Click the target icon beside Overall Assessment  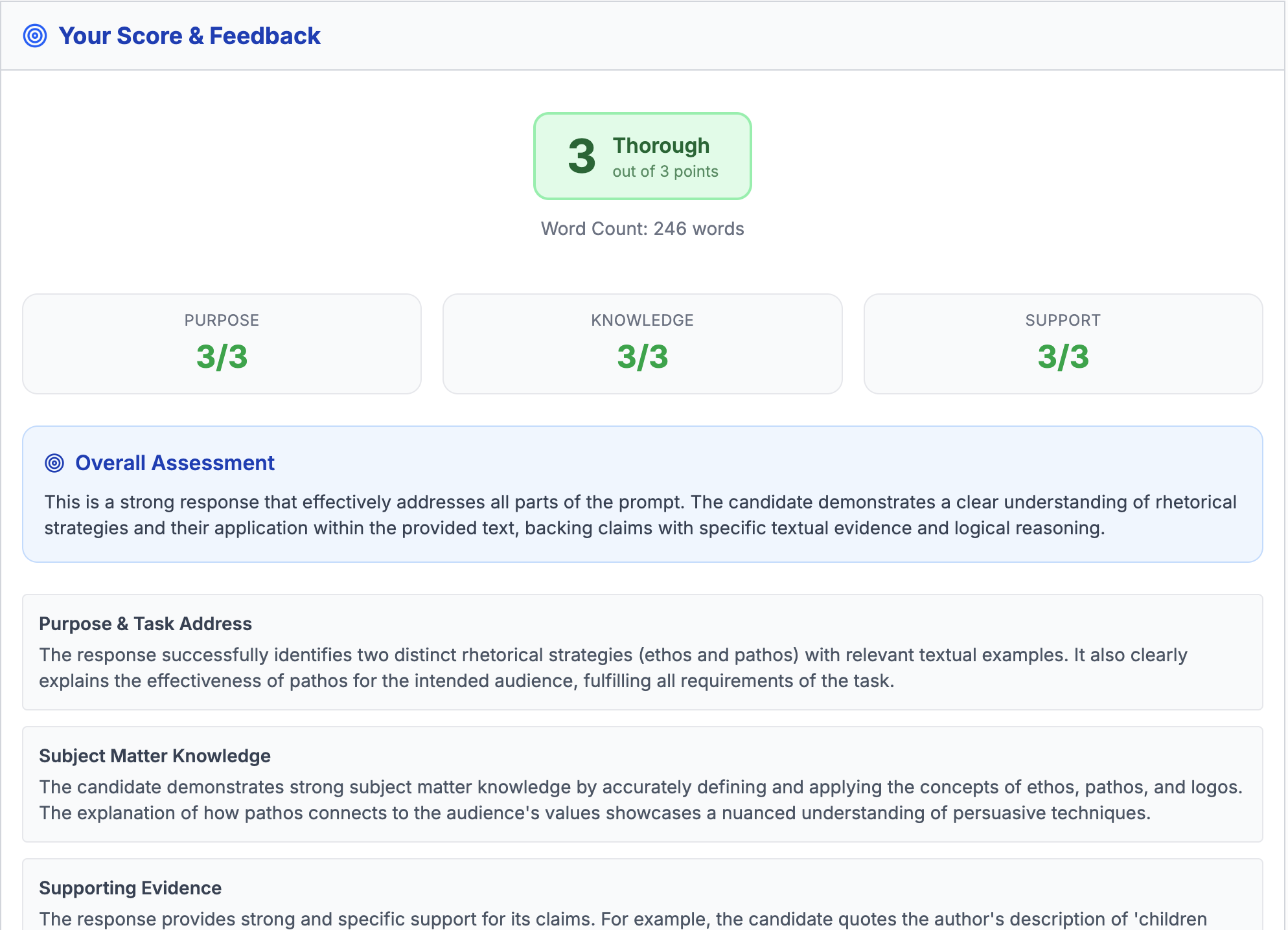point(56,462)
